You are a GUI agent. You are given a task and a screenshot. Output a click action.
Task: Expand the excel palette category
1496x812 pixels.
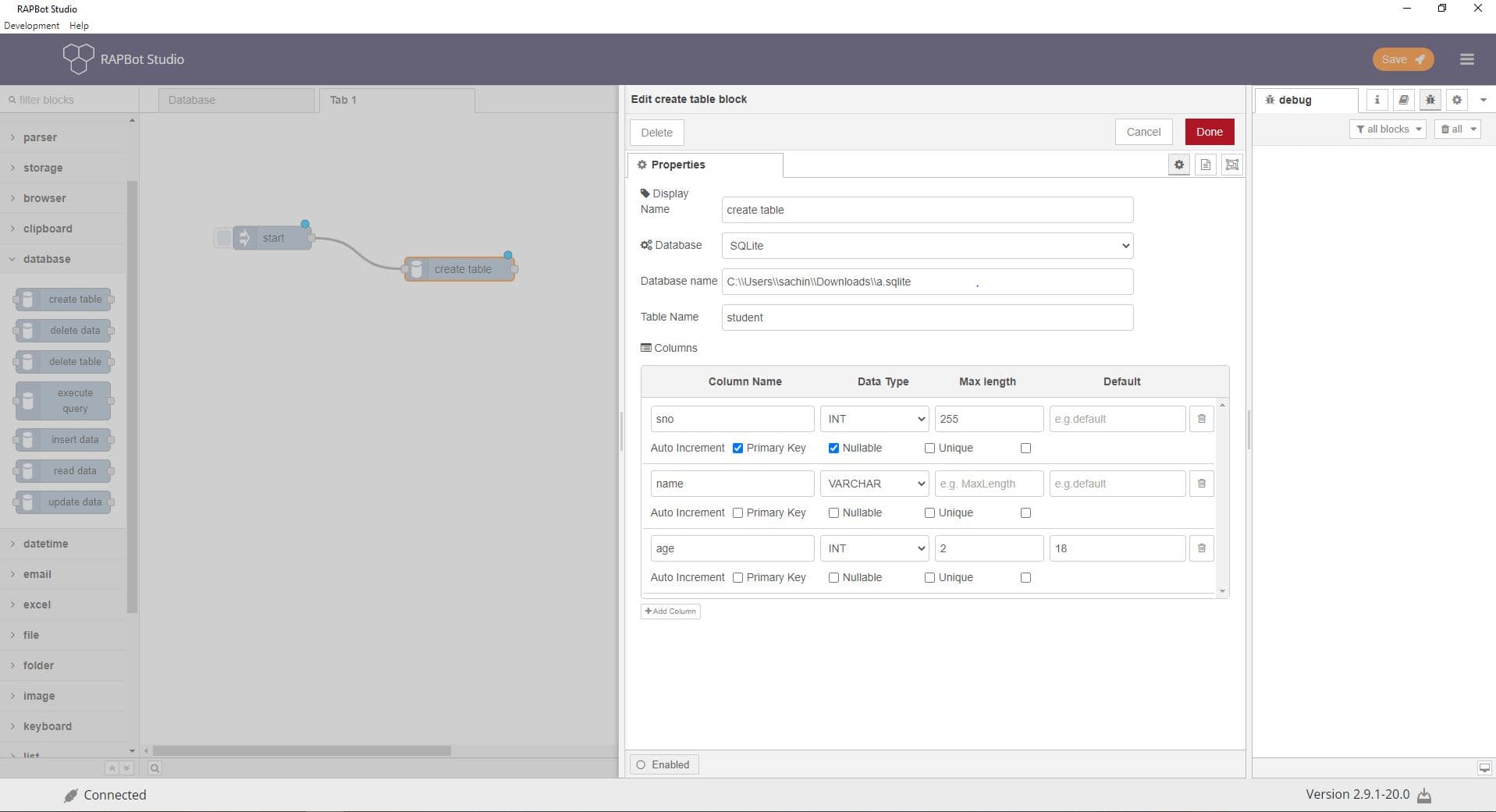62,605
